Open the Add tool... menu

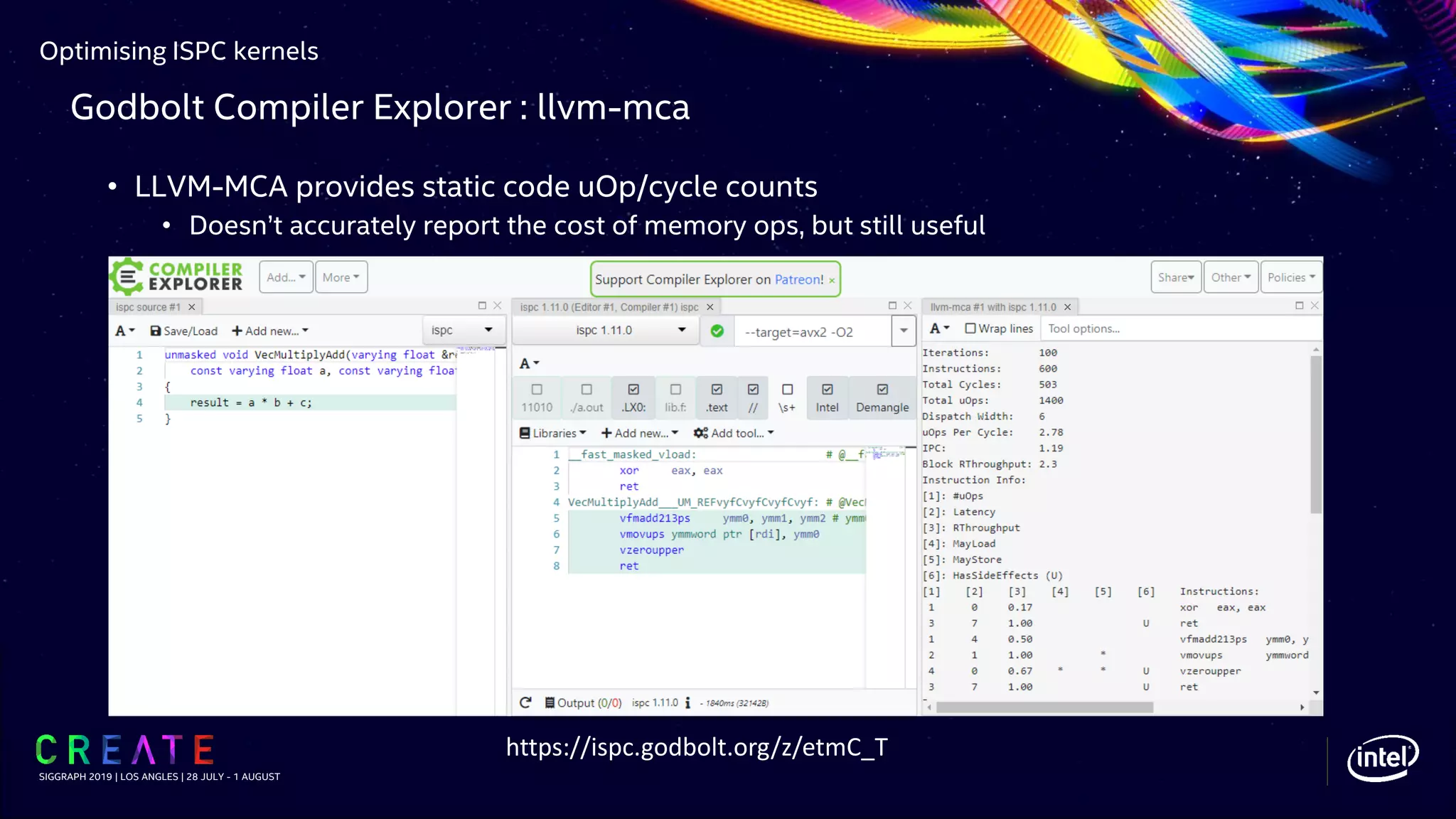(x=734, y=433)
